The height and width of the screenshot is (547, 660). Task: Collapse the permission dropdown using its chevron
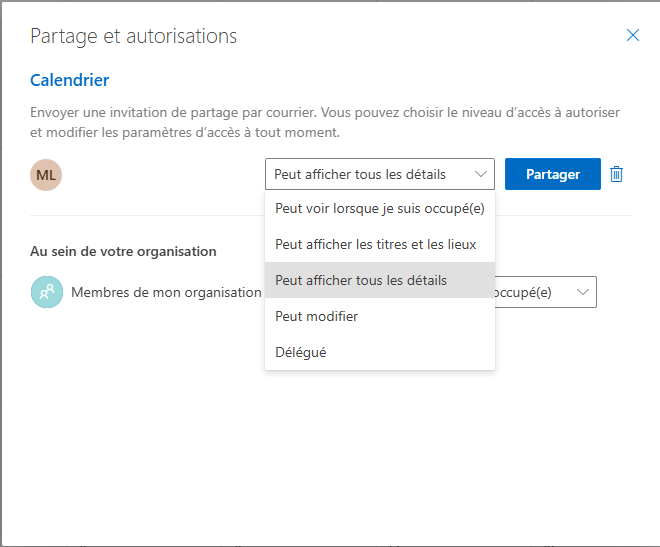coord(480,174)
